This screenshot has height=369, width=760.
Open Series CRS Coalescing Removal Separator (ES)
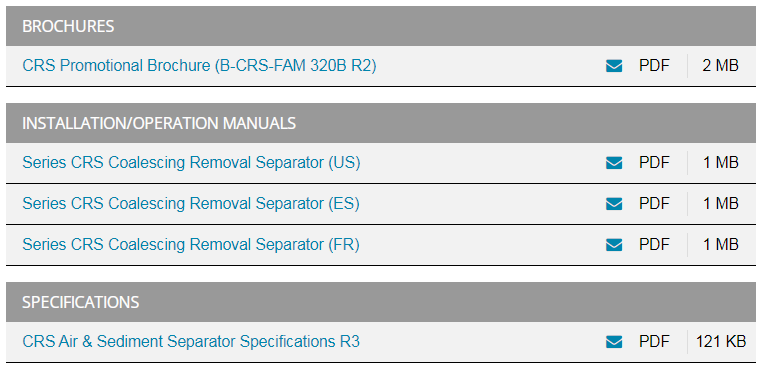point(191,204)
